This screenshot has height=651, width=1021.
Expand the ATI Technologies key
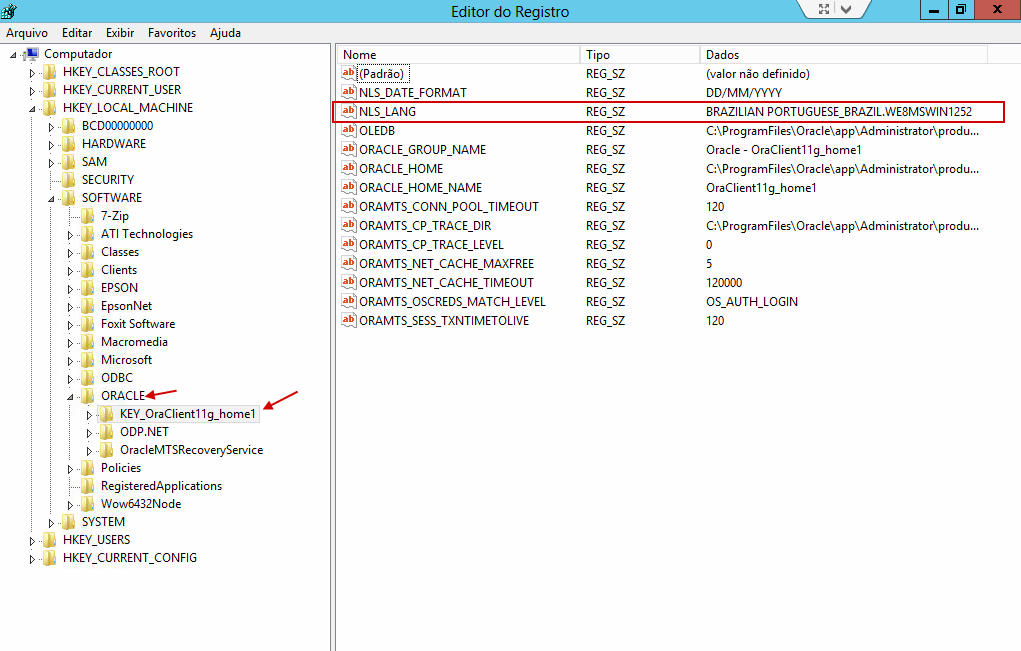70,234
